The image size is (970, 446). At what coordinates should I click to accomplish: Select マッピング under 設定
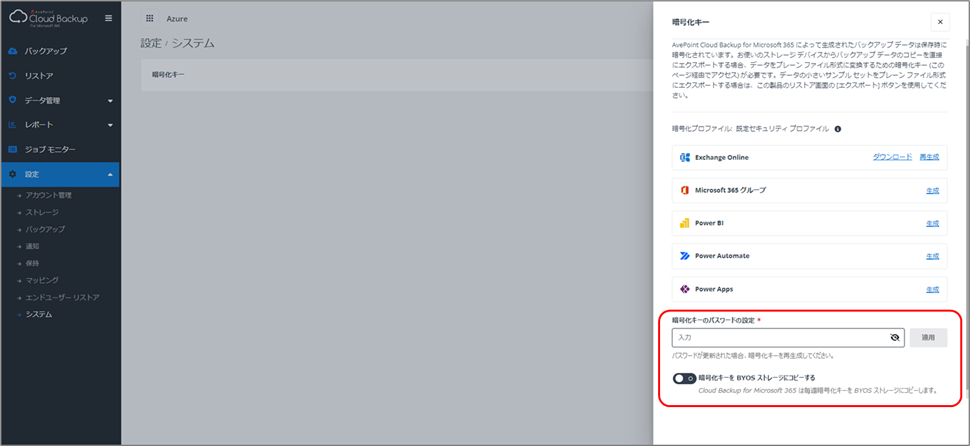click(x=42, y=280)
